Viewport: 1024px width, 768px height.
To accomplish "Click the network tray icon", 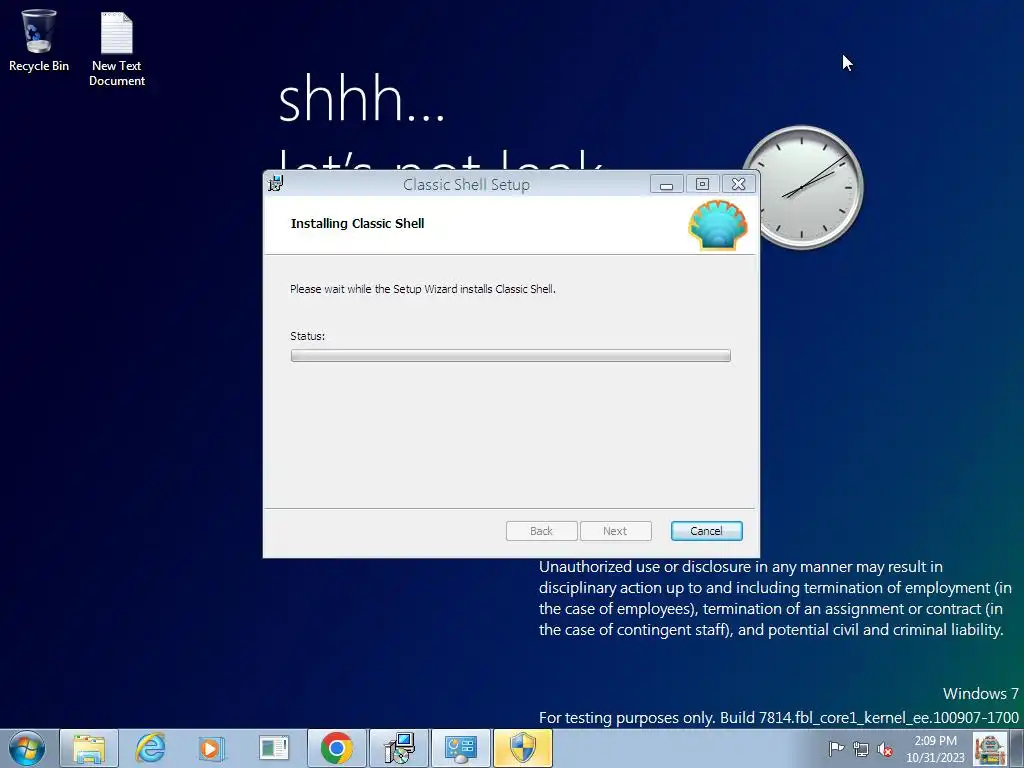I will (x=861, y=749).
